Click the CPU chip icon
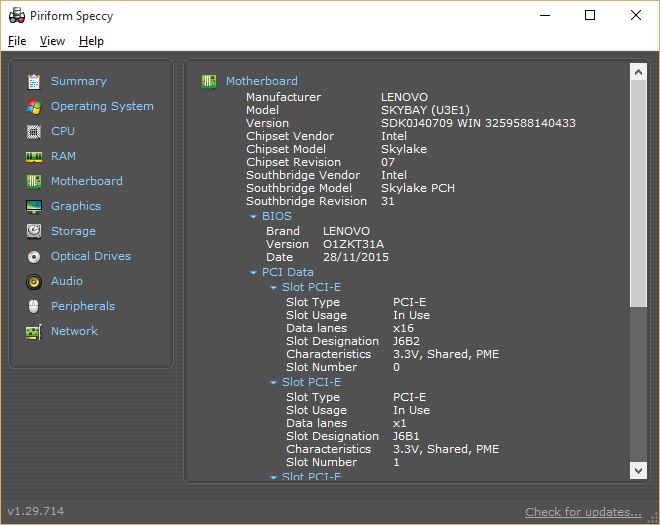 pos(34,132)
